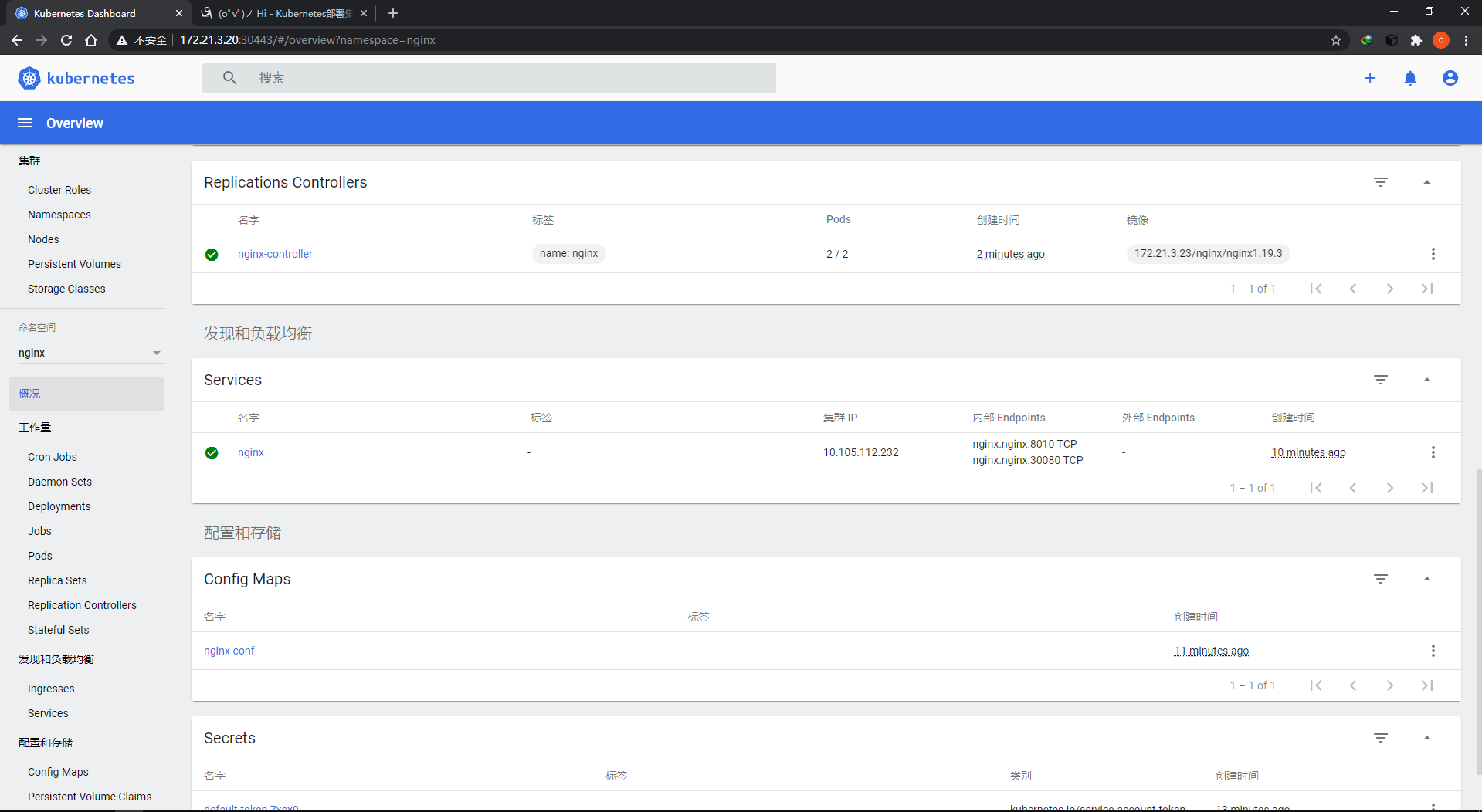The image size is (1482, 812).
Task: Go to first page of Config Maps
Action: [x=1316, y=685]
